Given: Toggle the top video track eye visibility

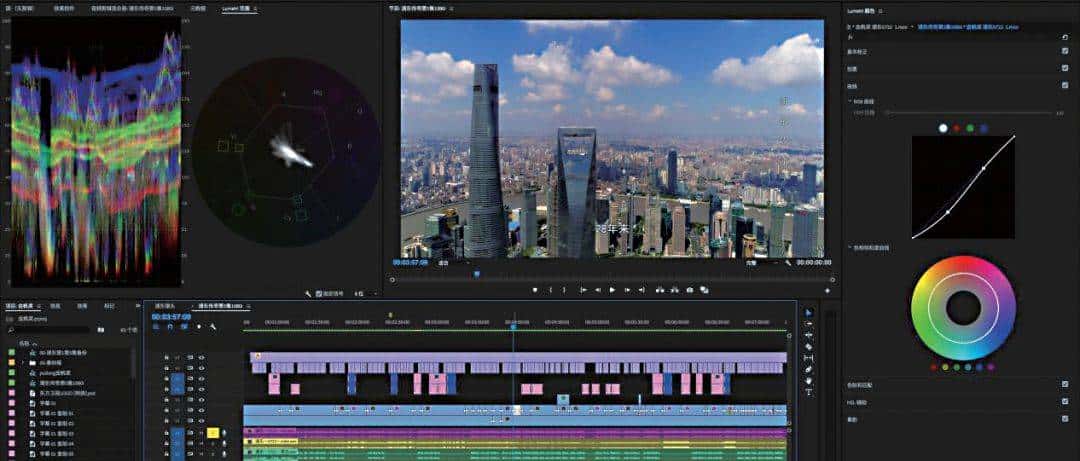Looking at the screenshot, I should (x=201, y=357).
